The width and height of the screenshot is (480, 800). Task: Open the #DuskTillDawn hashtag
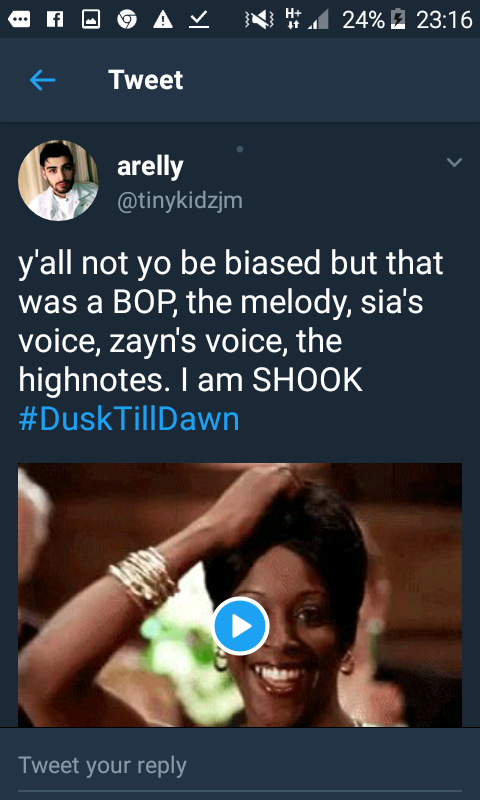click(x=129, y=419)
